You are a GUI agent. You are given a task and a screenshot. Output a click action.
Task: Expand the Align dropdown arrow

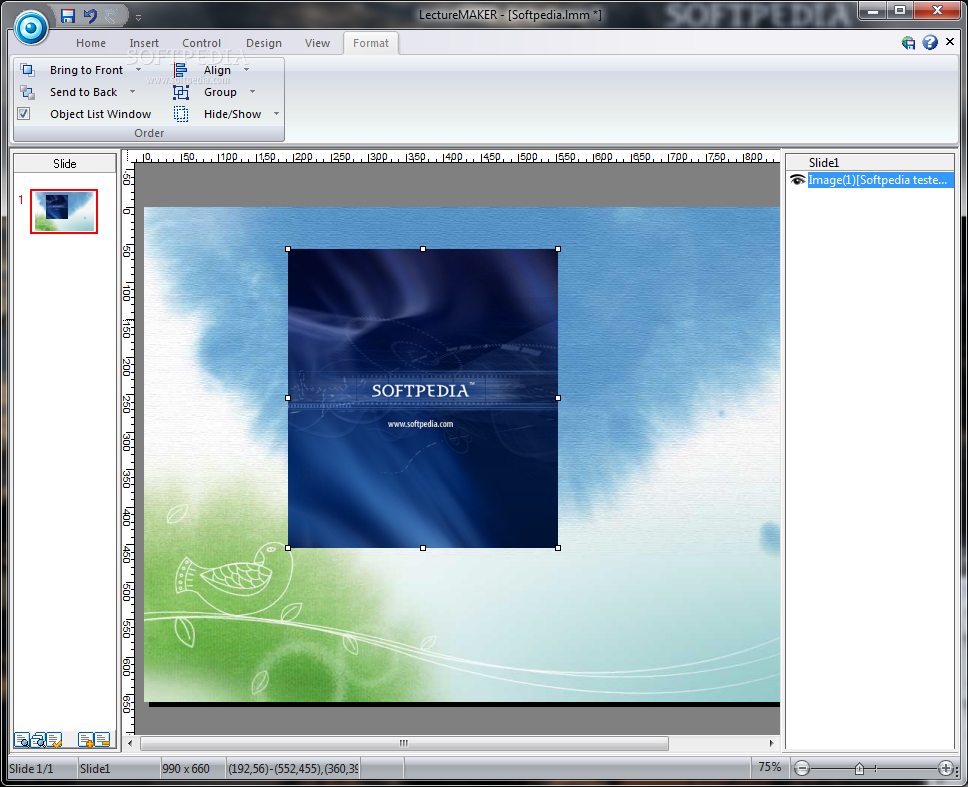(x=246, y=70)
